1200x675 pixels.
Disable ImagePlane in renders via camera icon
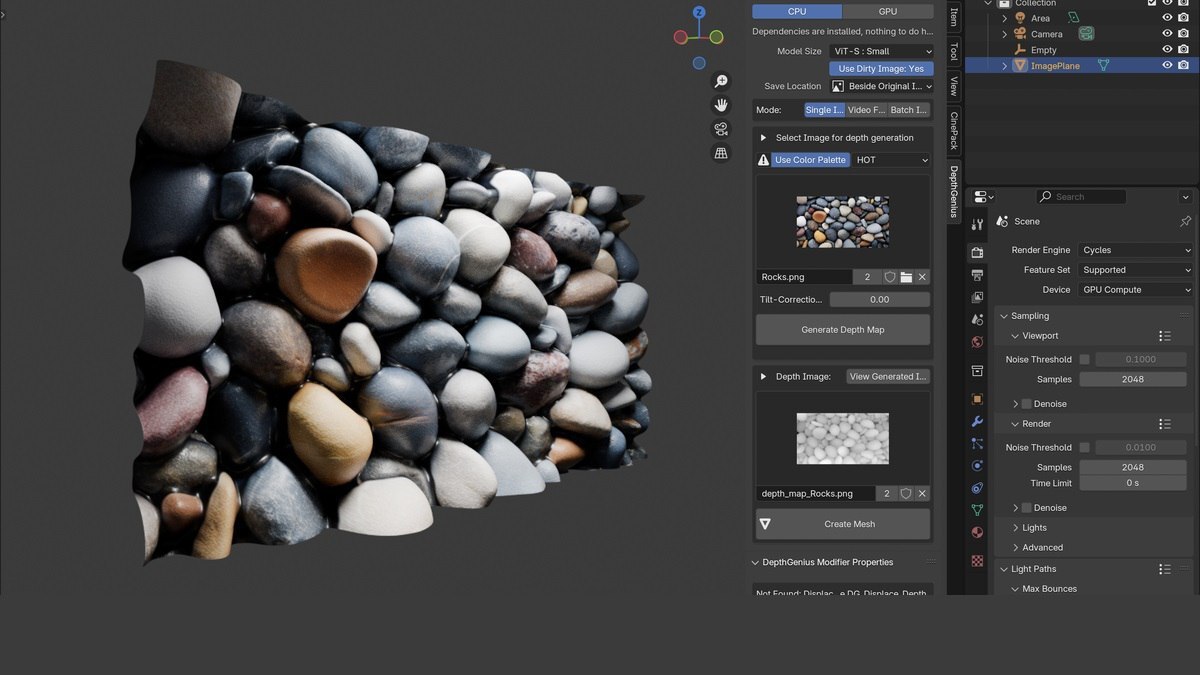pyautogui.click(x=1184, y=66)
